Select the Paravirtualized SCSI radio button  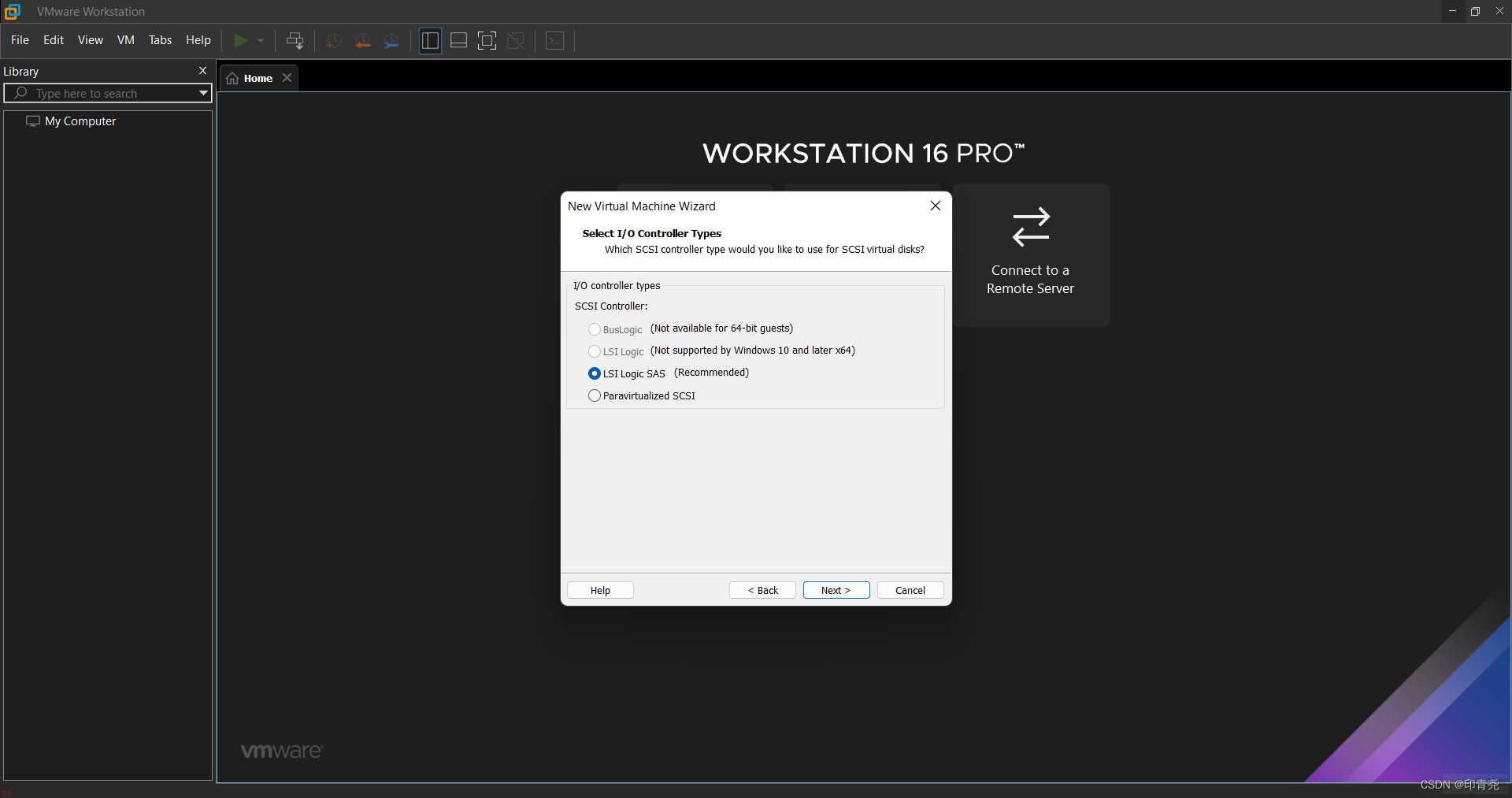tap(595, 395)
